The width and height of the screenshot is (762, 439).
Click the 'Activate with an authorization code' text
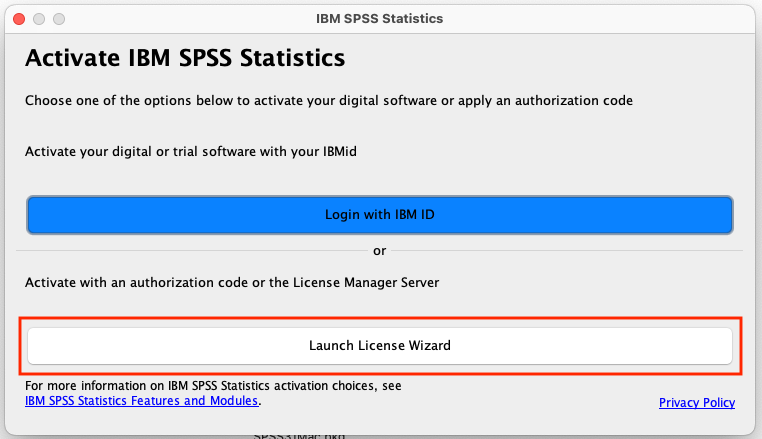click(x=232, y=283)
